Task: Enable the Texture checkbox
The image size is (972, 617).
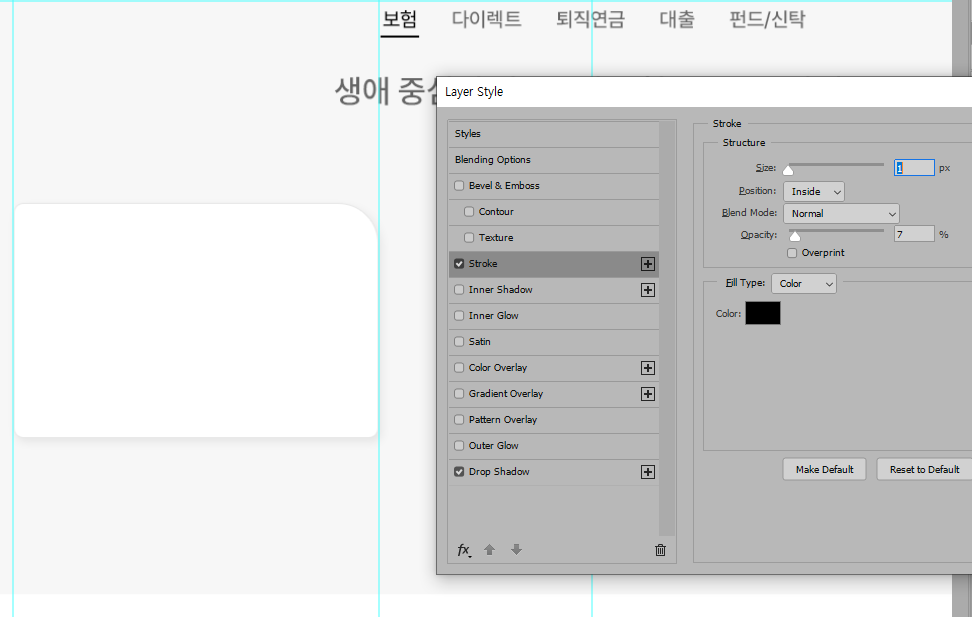Action: point(469,237)
